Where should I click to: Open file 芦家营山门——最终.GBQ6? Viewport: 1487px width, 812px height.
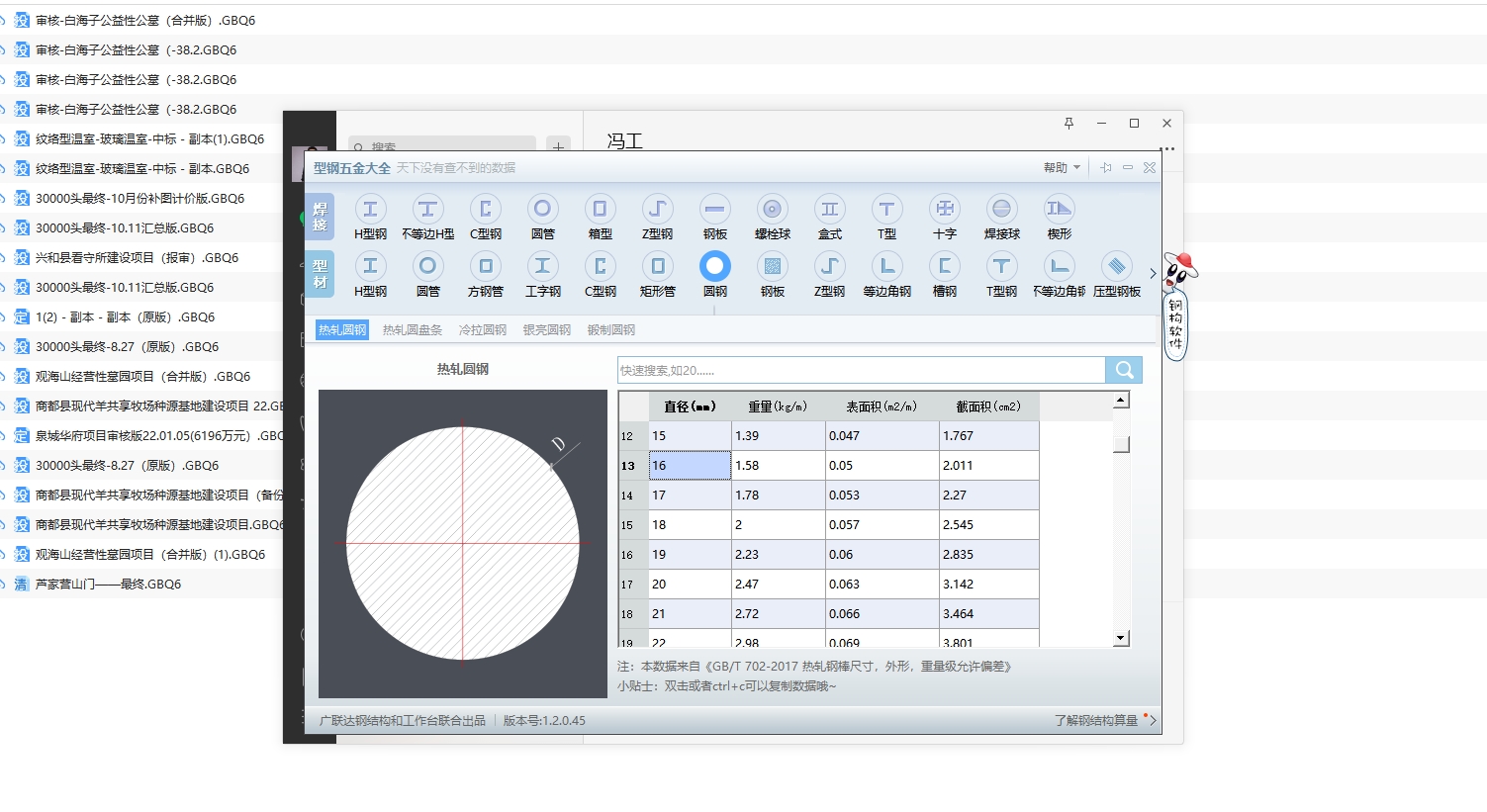[108, 584]
